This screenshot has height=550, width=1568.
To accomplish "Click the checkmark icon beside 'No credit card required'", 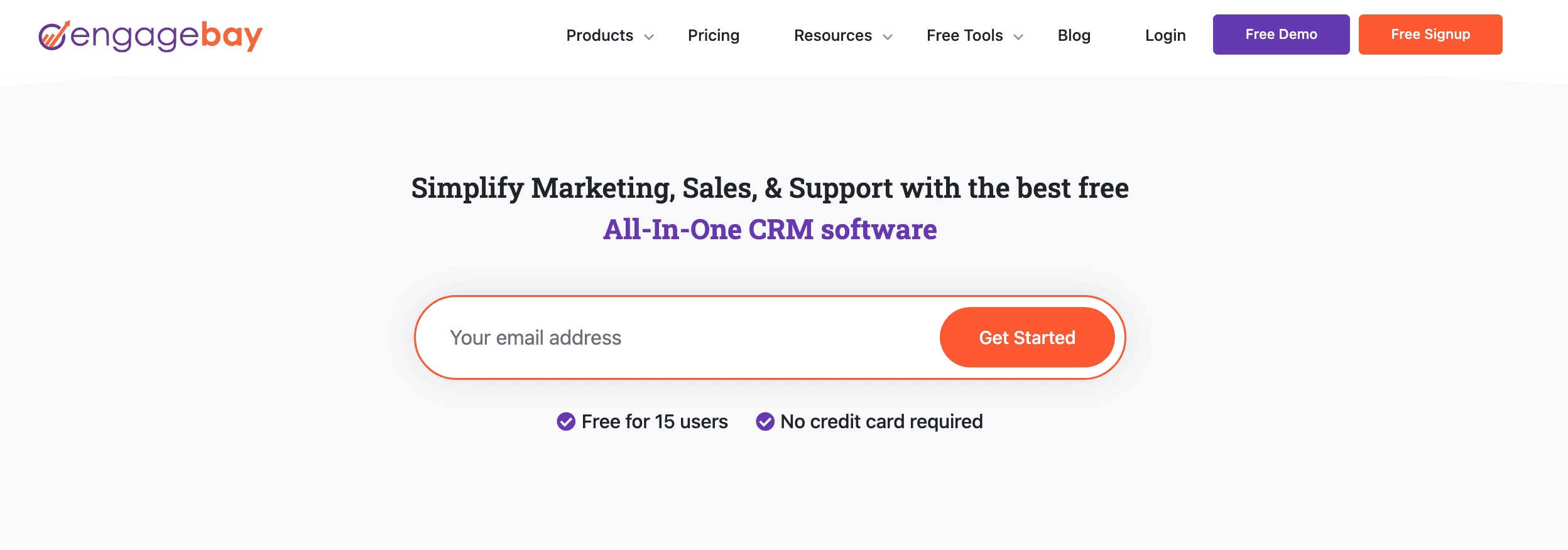I will click(x=765, y=421).
